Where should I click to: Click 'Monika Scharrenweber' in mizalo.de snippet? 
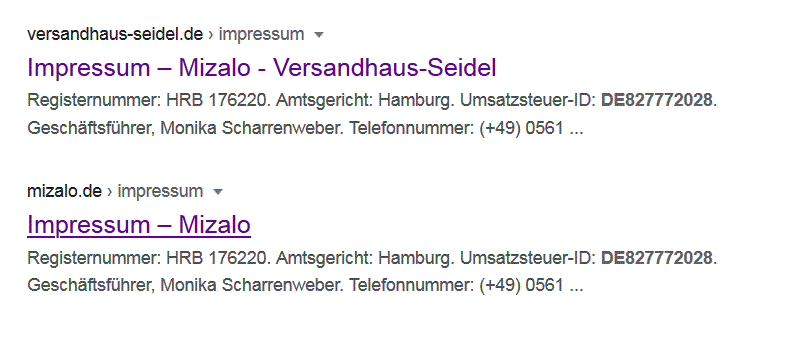(251, 285)
